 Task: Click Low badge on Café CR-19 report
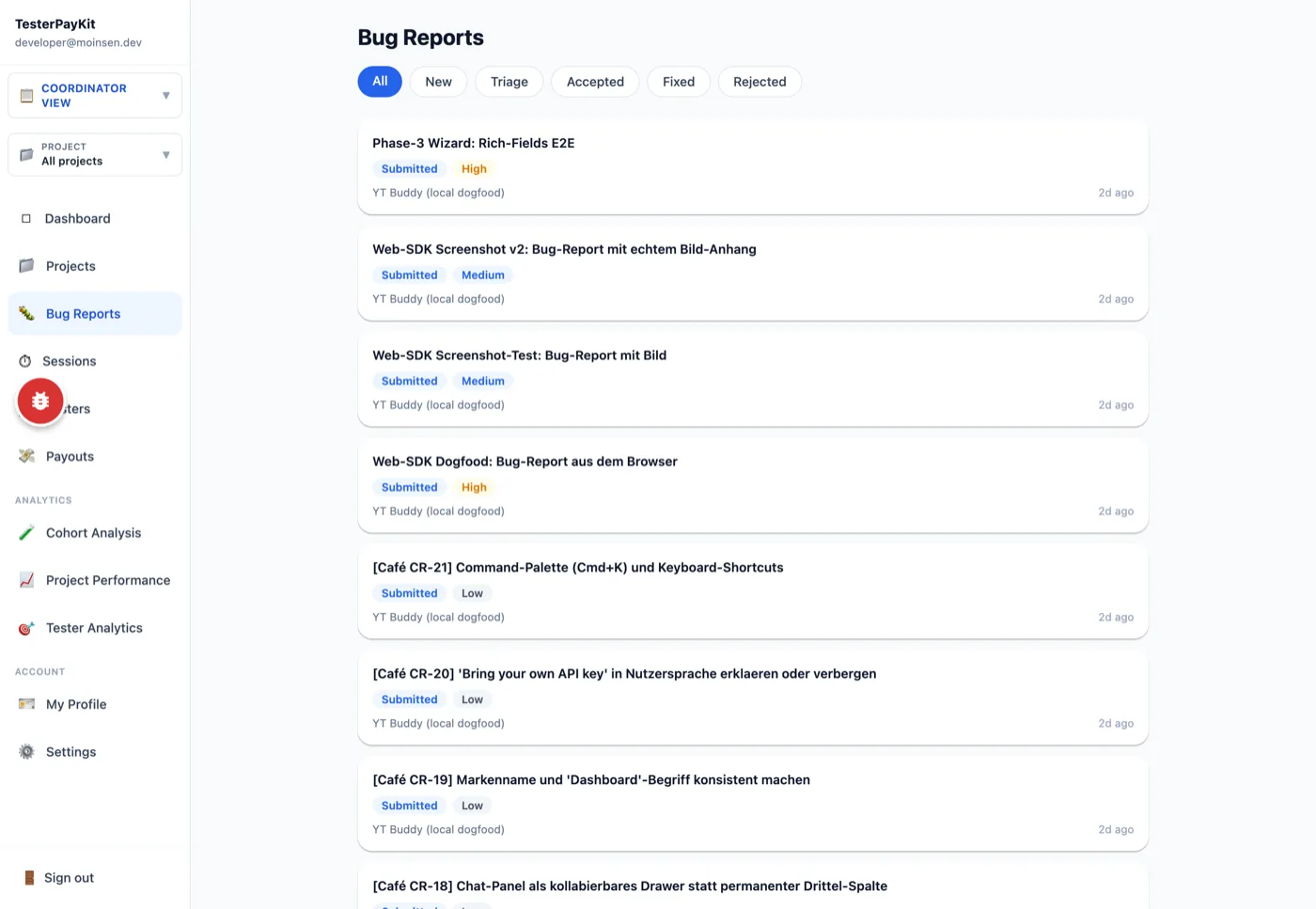472,807
